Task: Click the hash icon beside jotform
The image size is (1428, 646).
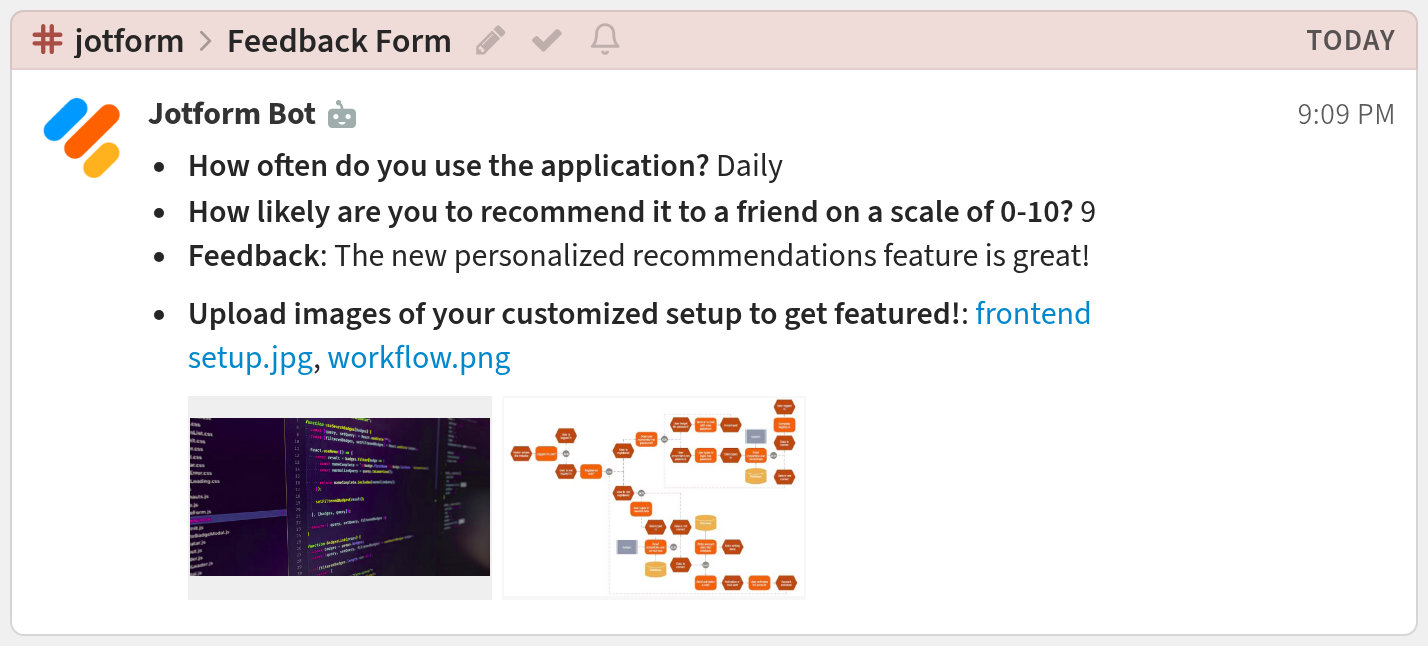Action: coord(47,41)
